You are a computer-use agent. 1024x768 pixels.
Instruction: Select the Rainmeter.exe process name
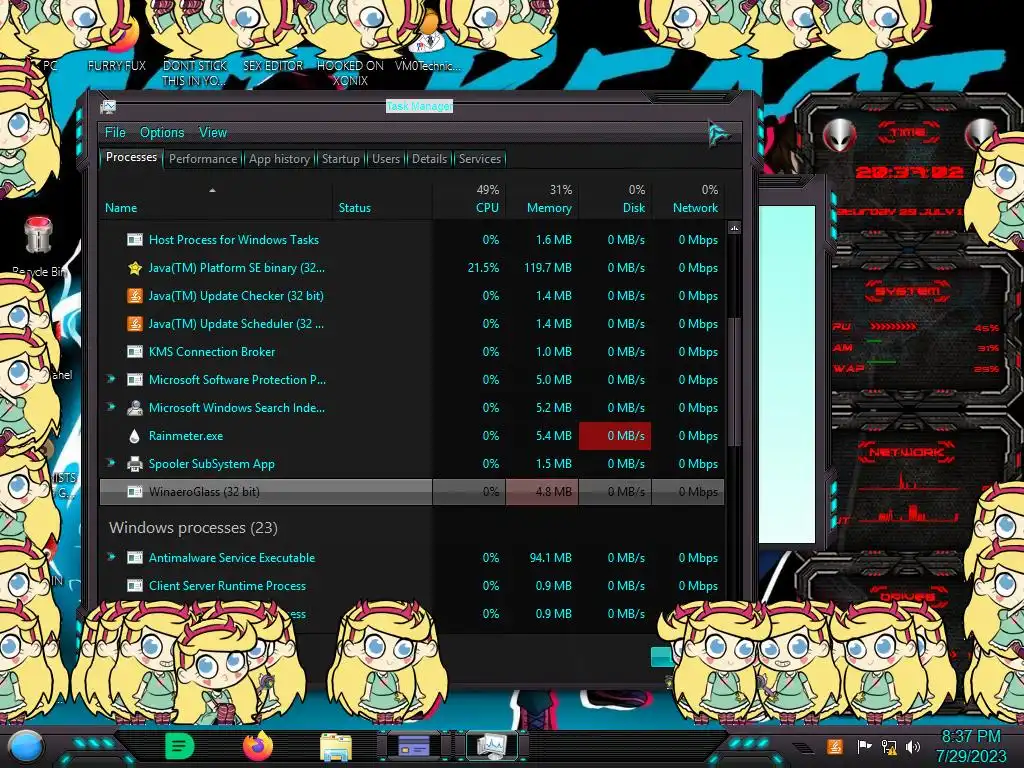coord(185,436)
